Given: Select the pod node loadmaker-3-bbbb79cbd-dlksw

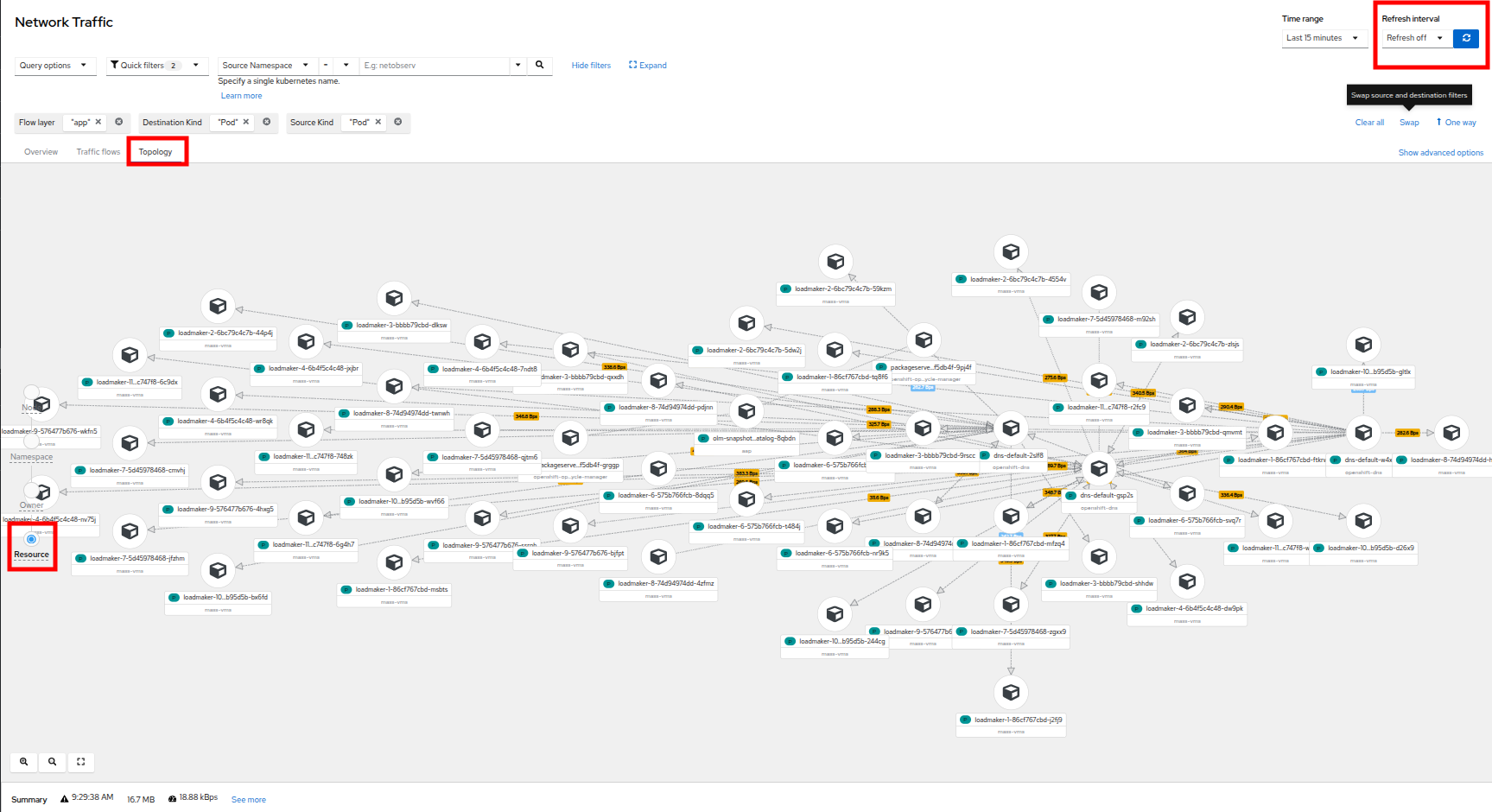Looking at the screenshot, I should tap(394, 298).
